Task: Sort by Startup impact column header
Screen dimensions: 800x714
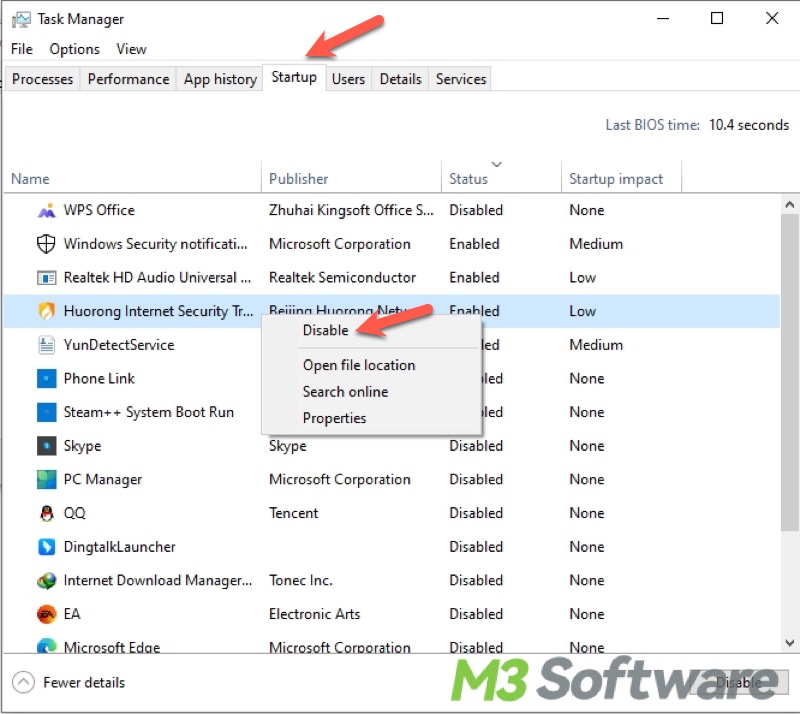Action: (x=616, y=179)
